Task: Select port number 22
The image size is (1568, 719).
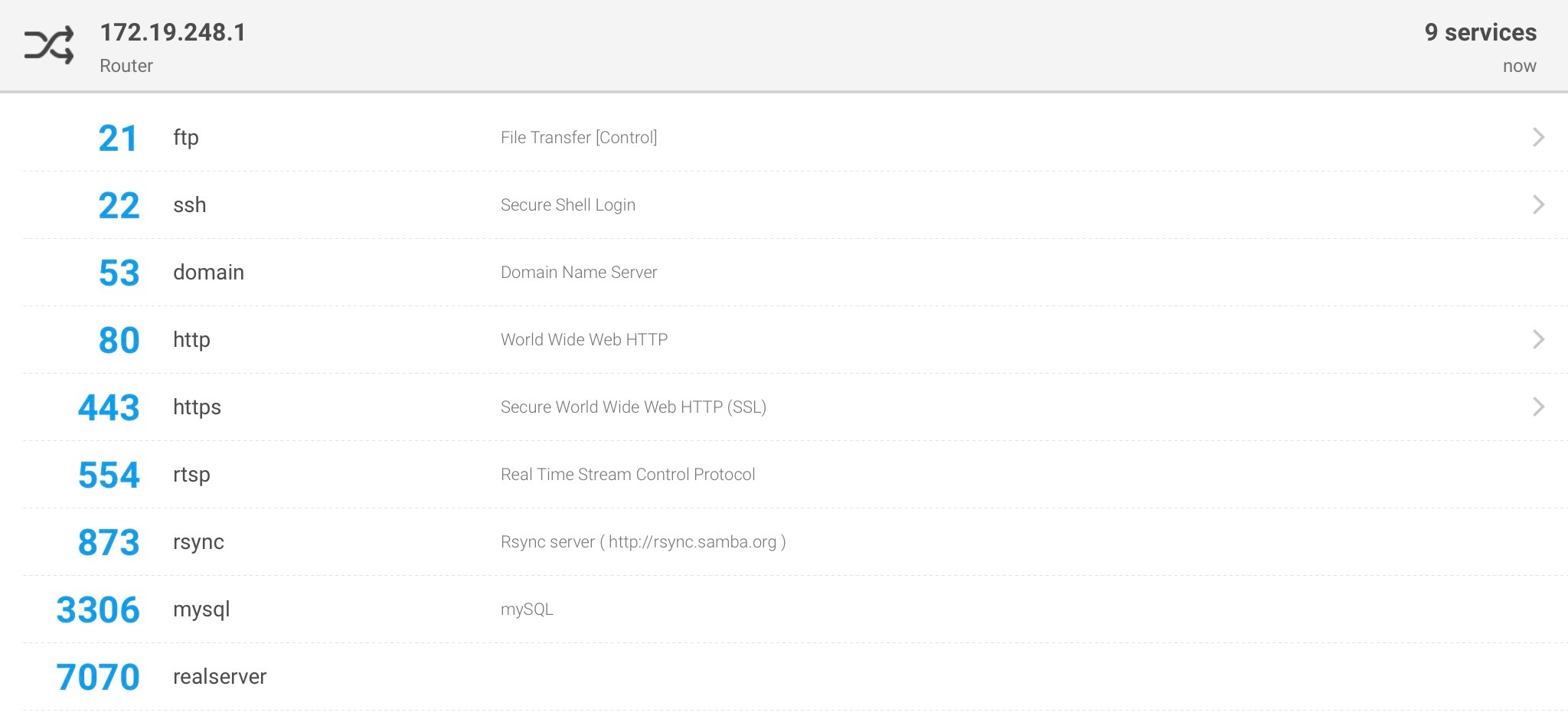Action: [x=119, y=206]
